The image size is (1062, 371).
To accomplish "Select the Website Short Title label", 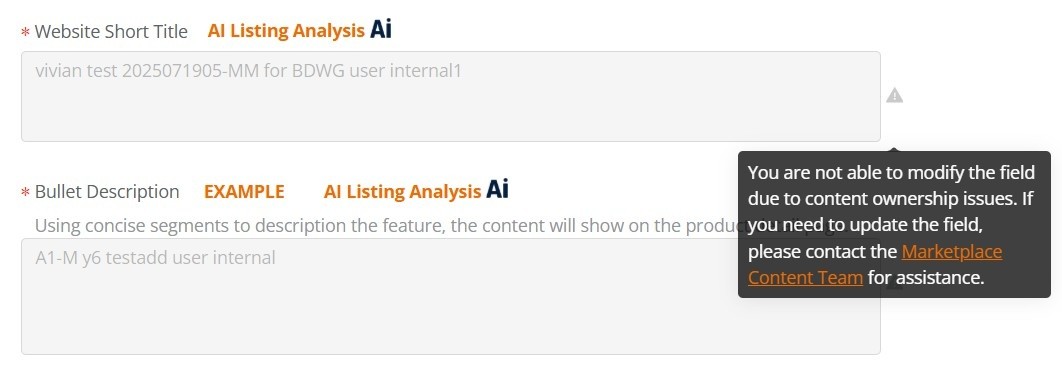I will (111, 31).
